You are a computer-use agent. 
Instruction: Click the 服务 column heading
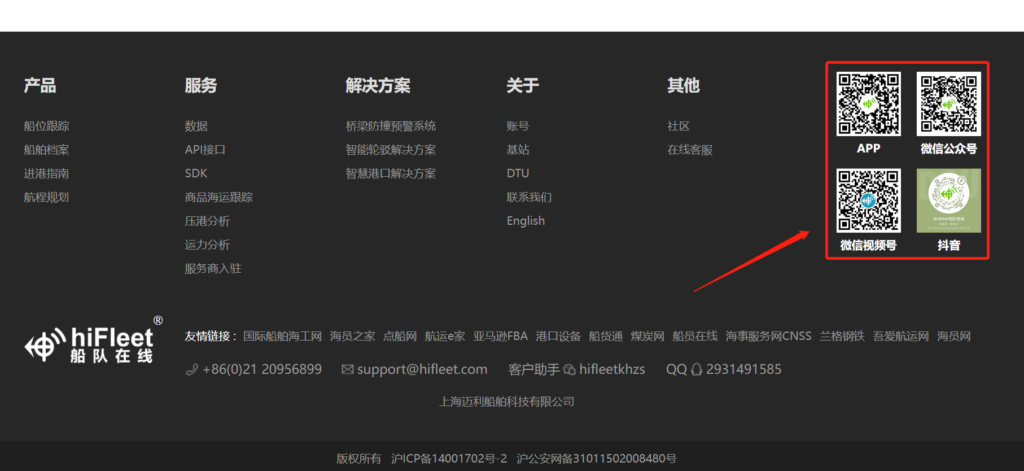point(200,86)
